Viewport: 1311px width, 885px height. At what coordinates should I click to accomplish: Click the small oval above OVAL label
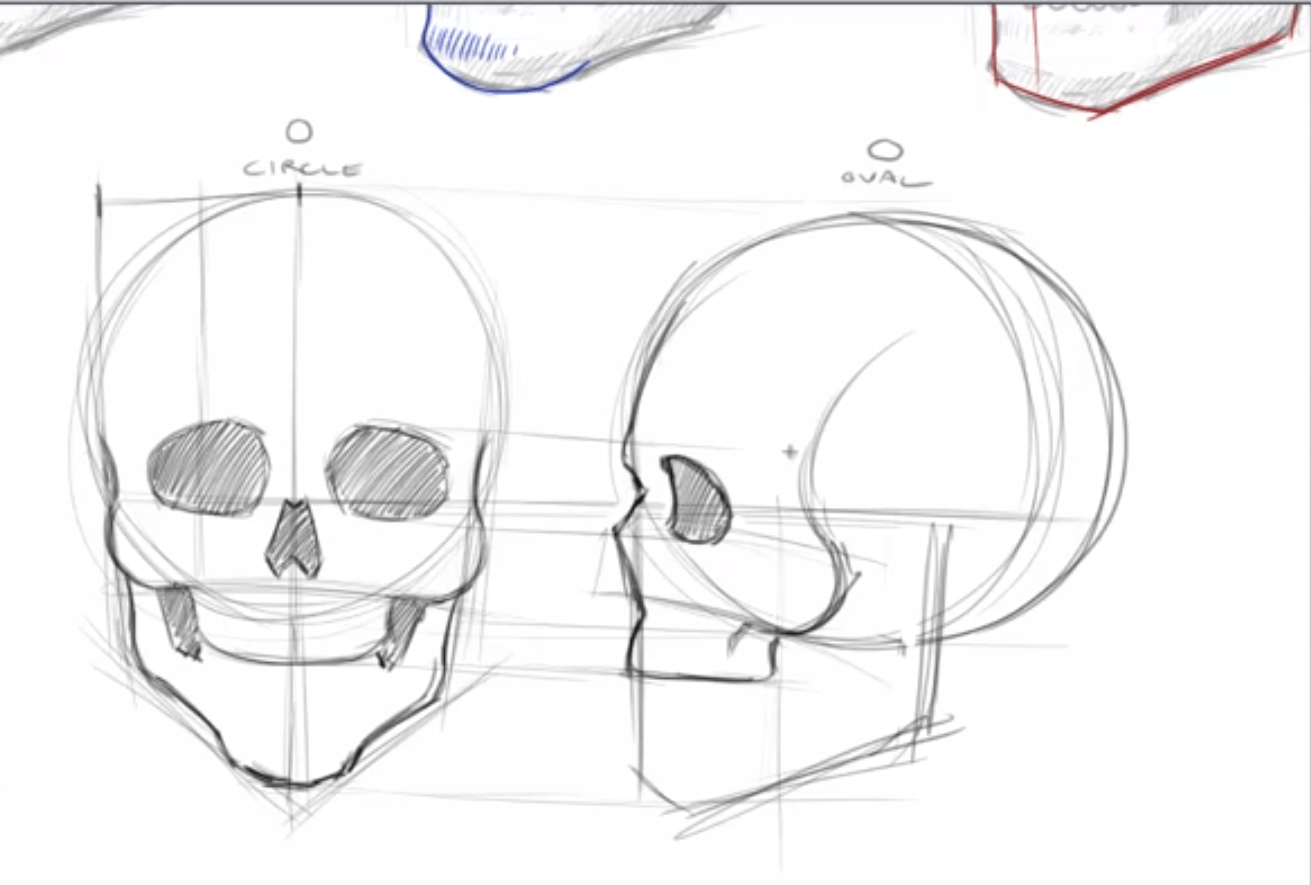click(x=884, y=151)
